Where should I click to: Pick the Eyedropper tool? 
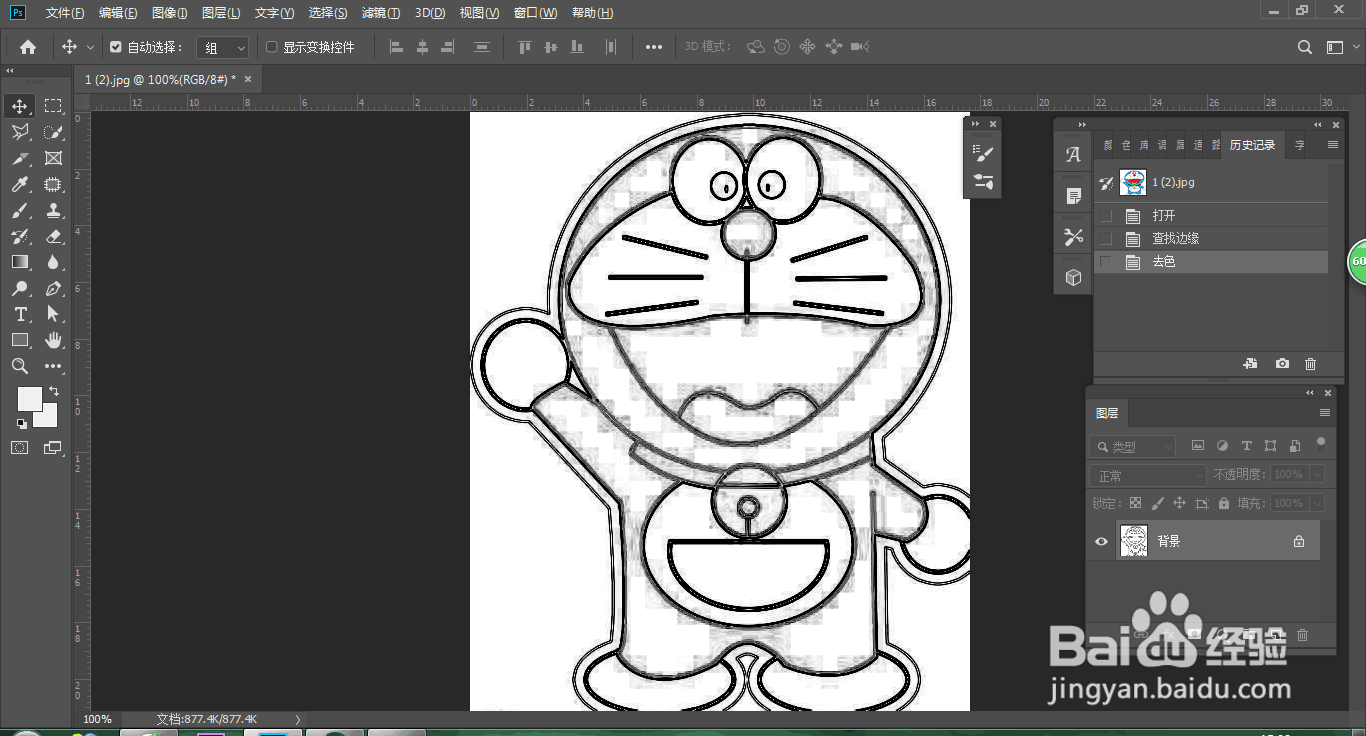[x=20, y=184]
